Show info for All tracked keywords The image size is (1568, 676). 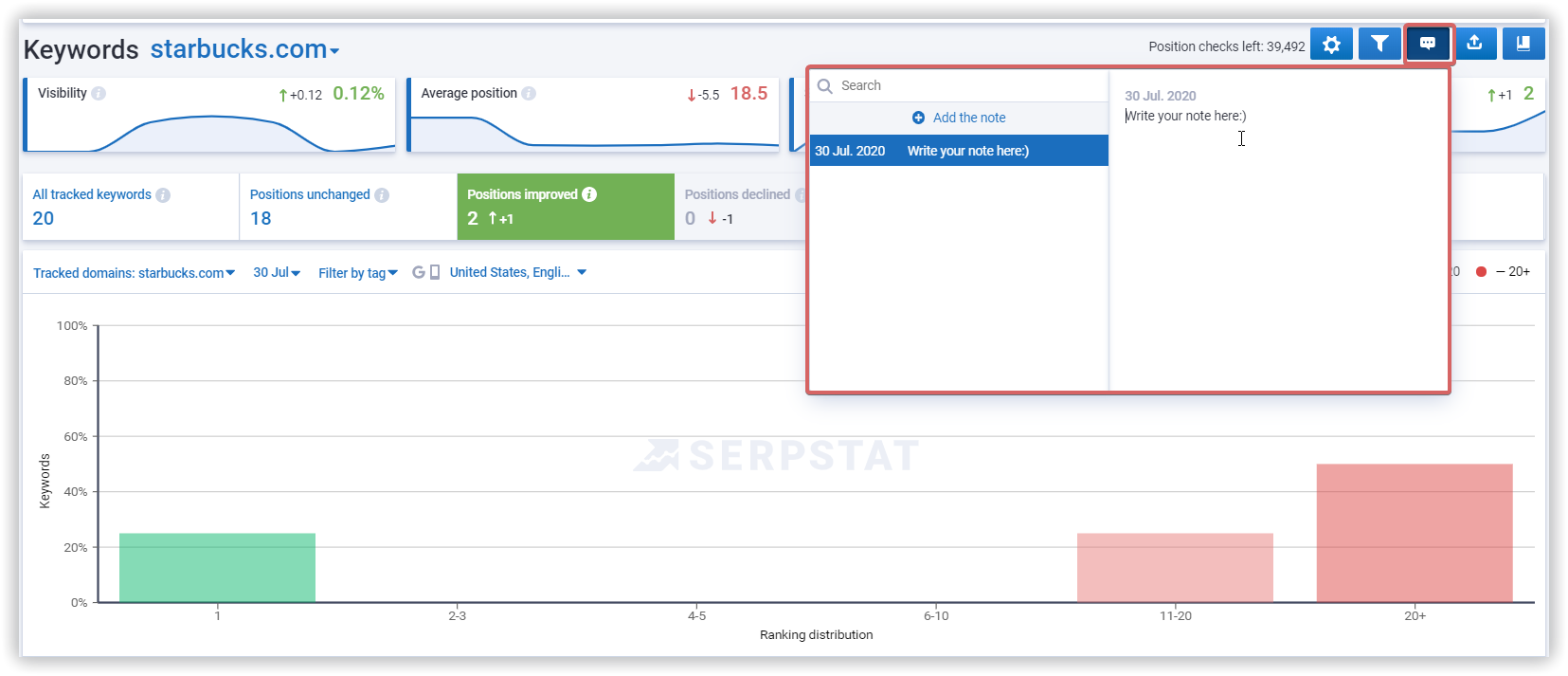pyautogui.click(x=163, y=194)
